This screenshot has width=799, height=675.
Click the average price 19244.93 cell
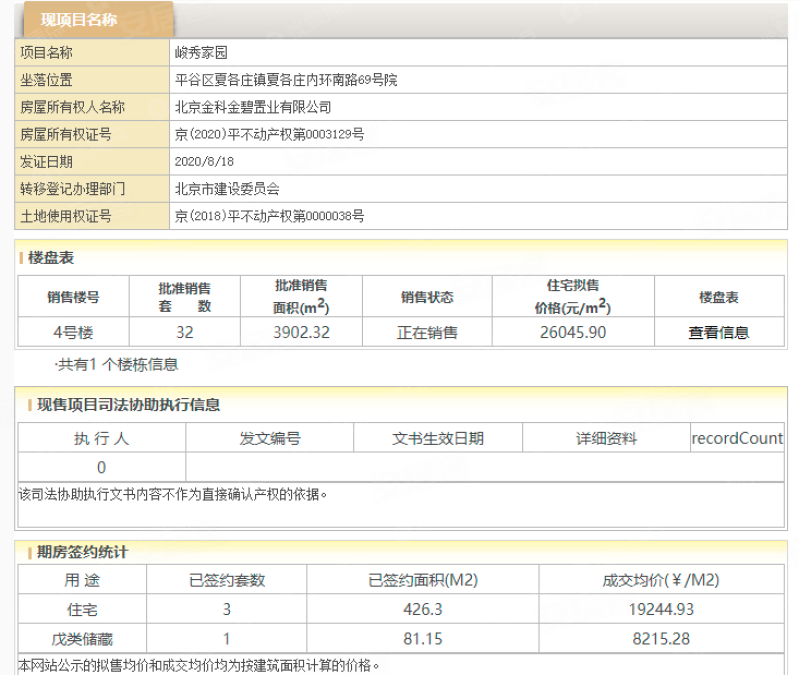[x=661, y=608]
